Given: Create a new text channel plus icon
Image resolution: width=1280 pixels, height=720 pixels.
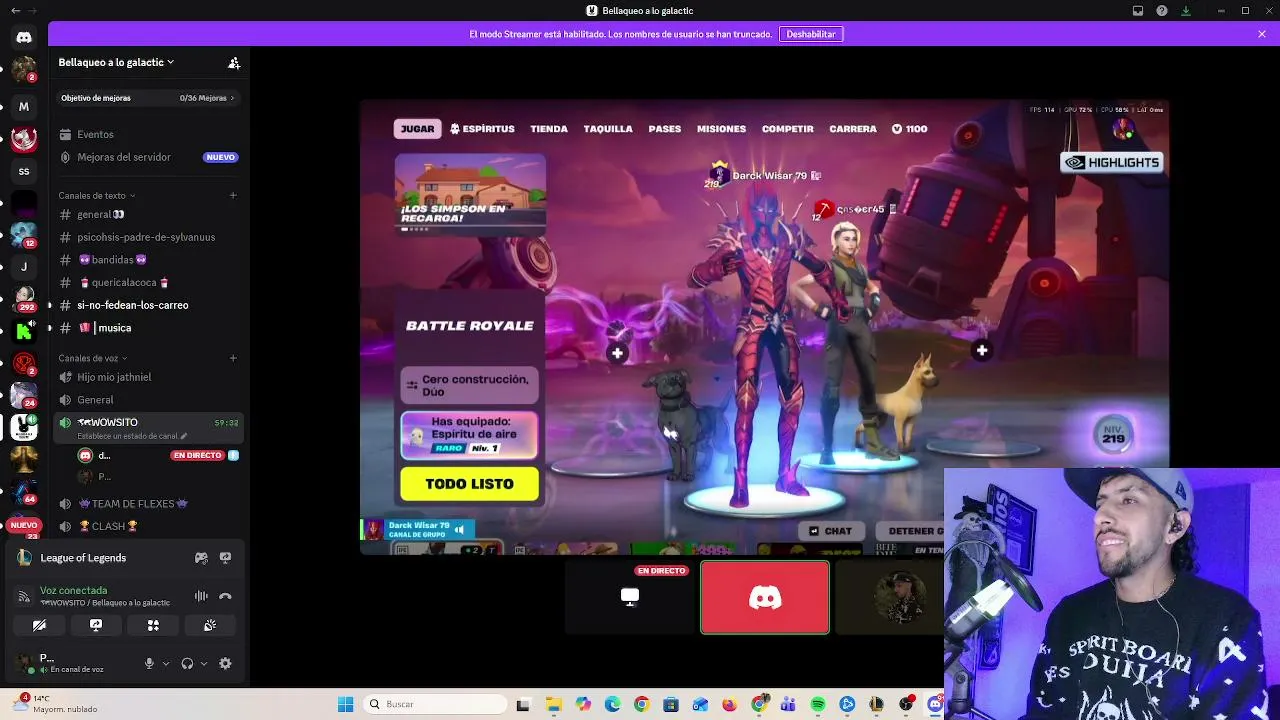Looking at the screenshot, I should pyautogui.click(x=233, y=195).
